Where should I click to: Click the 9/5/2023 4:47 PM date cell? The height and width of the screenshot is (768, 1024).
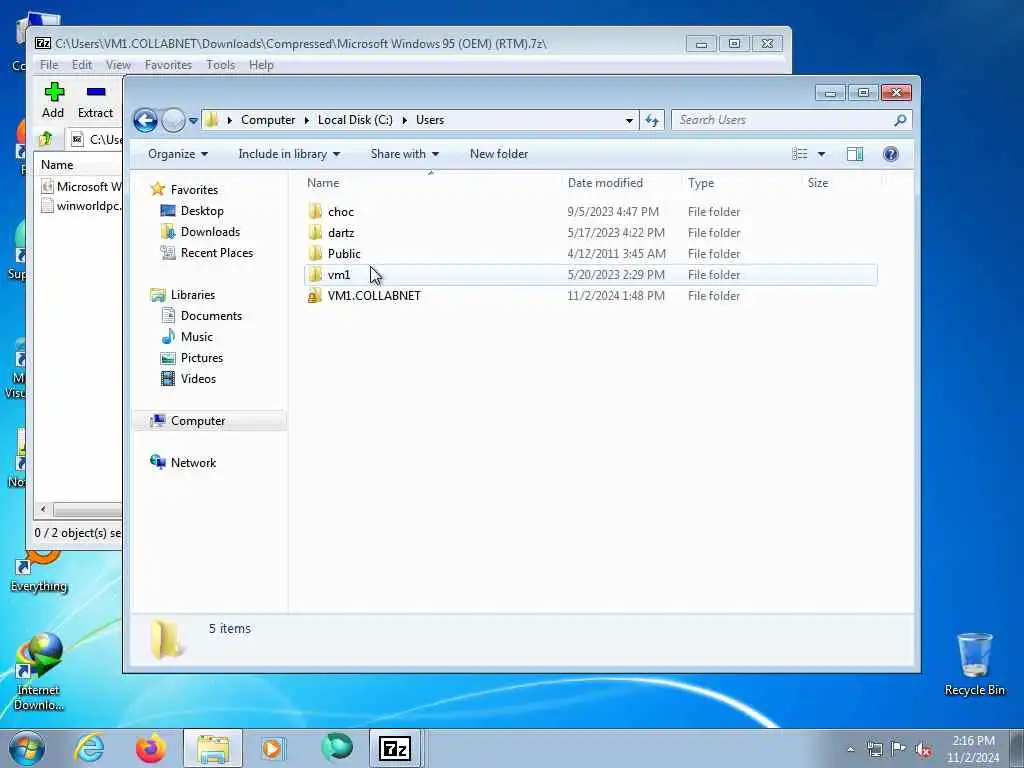(x=613, y=212)
